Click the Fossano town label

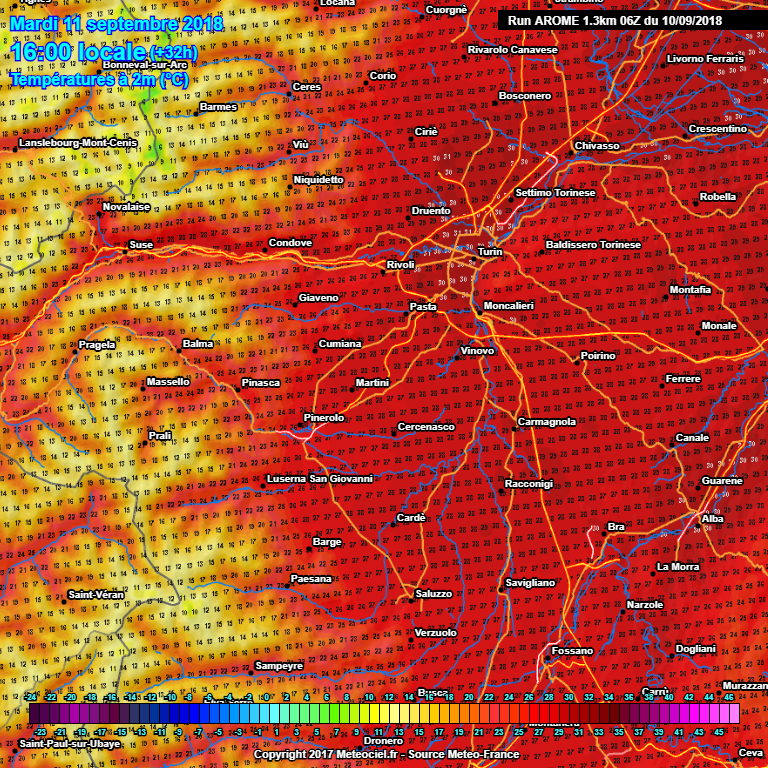[x=572, y=651]
